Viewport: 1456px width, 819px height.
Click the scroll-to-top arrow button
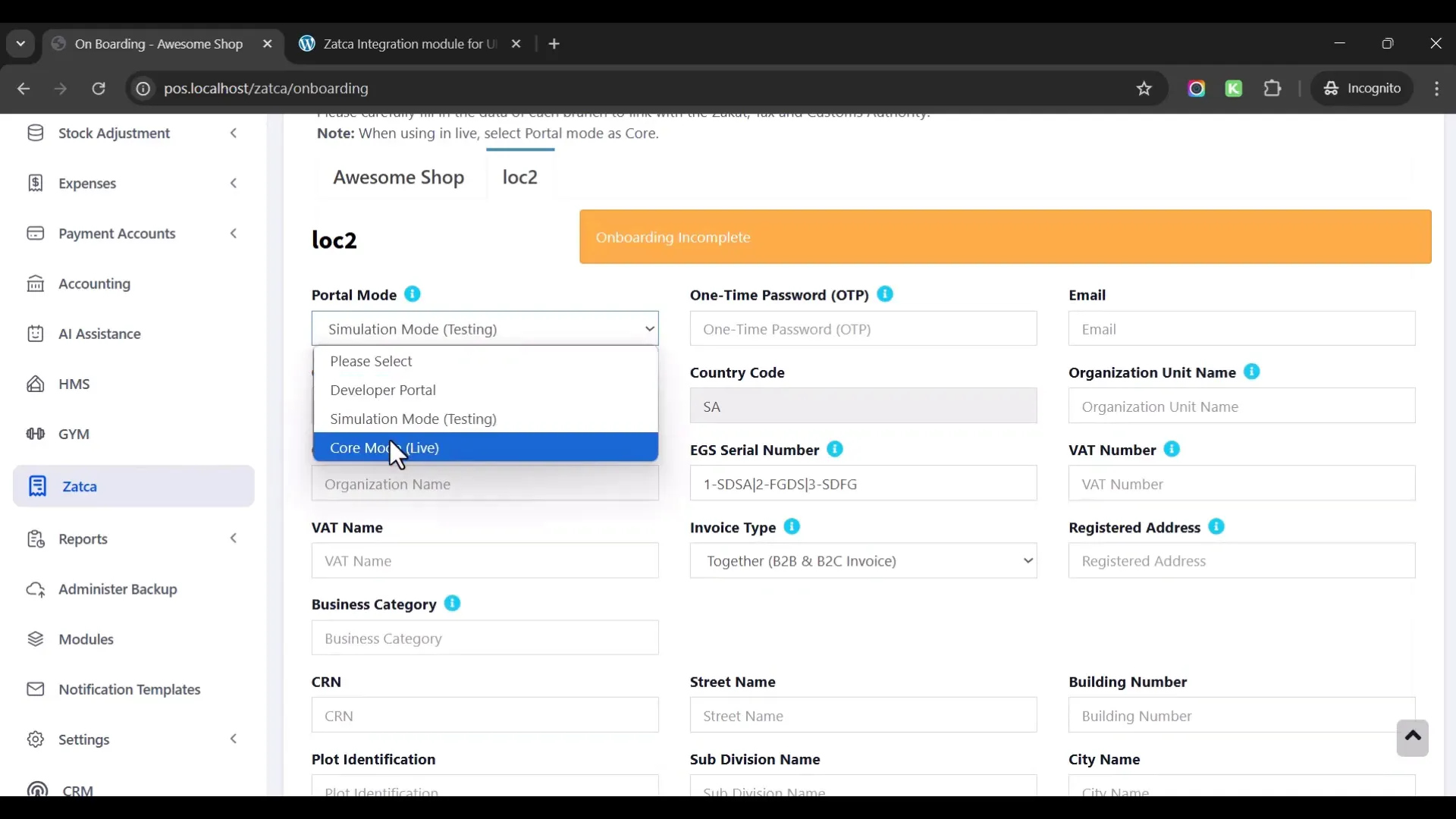pyautogui.click(x=1412, y=737)
